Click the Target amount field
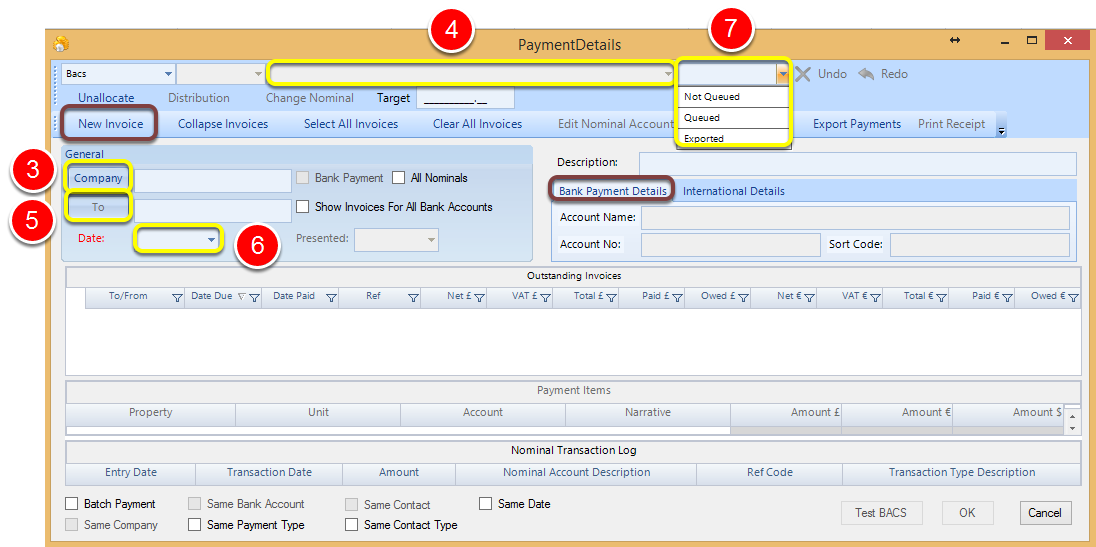Image resolution: width=1096 pixels, height=547 pixels. (465, 99)
